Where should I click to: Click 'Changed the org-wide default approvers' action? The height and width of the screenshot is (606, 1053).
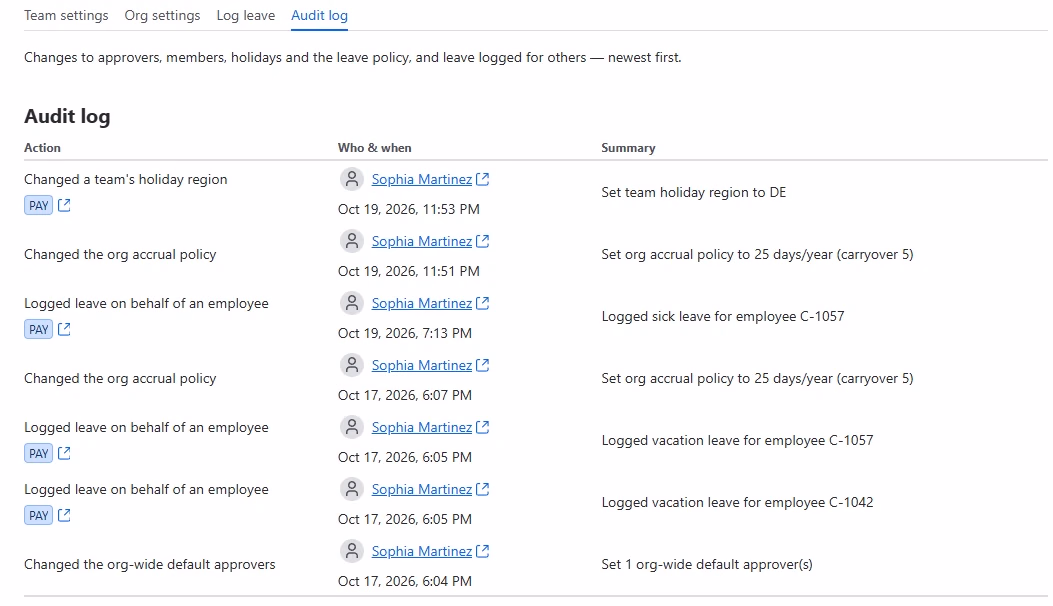click(150, 564)
